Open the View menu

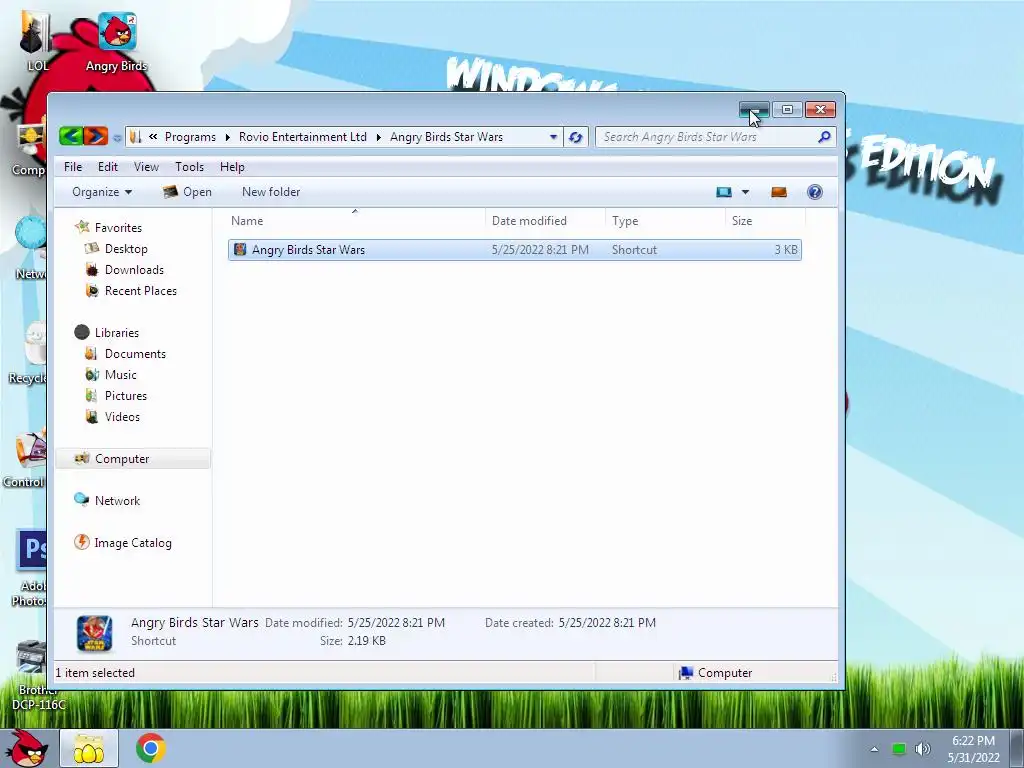pyautogui.click(x=146, y=167)
